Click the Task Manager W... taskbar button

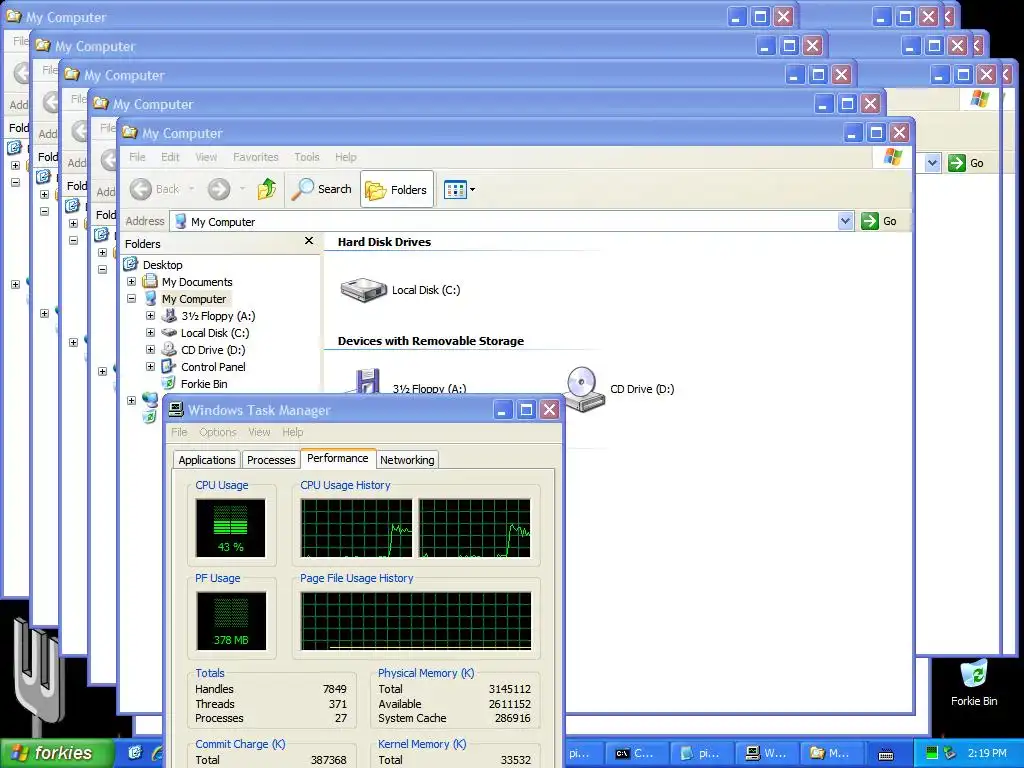pyautogui.click(x=768, y=753)
